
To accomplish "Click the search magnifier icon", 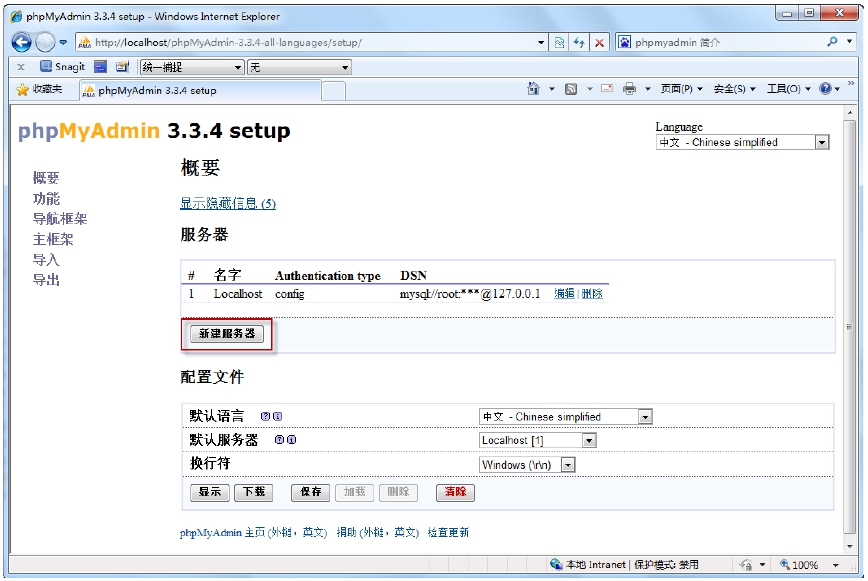I will [832, 42].
